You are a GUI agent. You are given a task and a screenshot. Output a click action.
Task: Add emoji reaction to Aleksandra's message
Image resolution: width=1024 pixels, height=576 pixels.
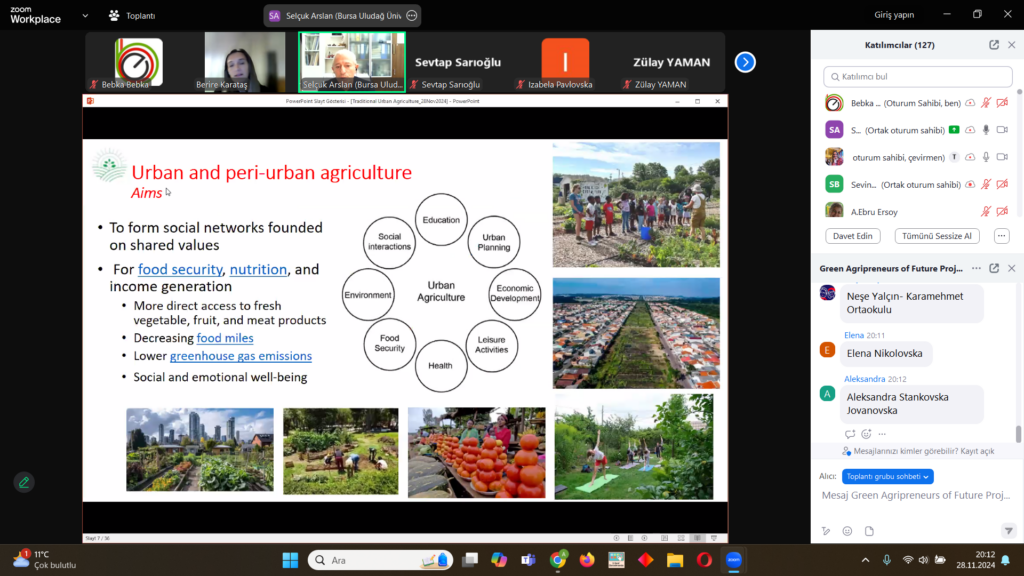point(866,434)
